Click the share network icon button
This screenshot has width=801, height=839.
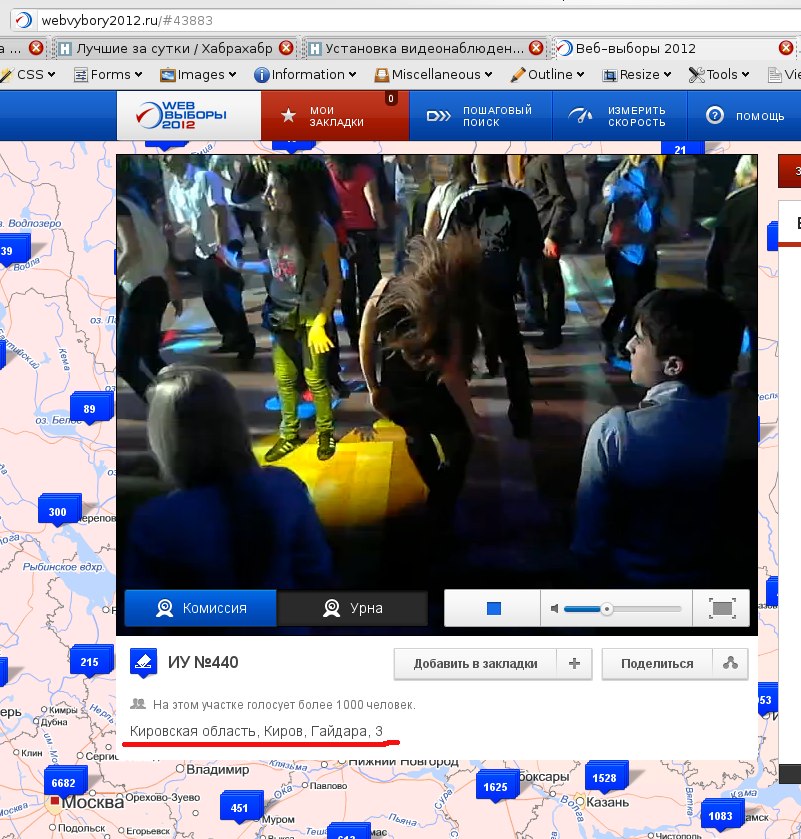tap(730, 663)
